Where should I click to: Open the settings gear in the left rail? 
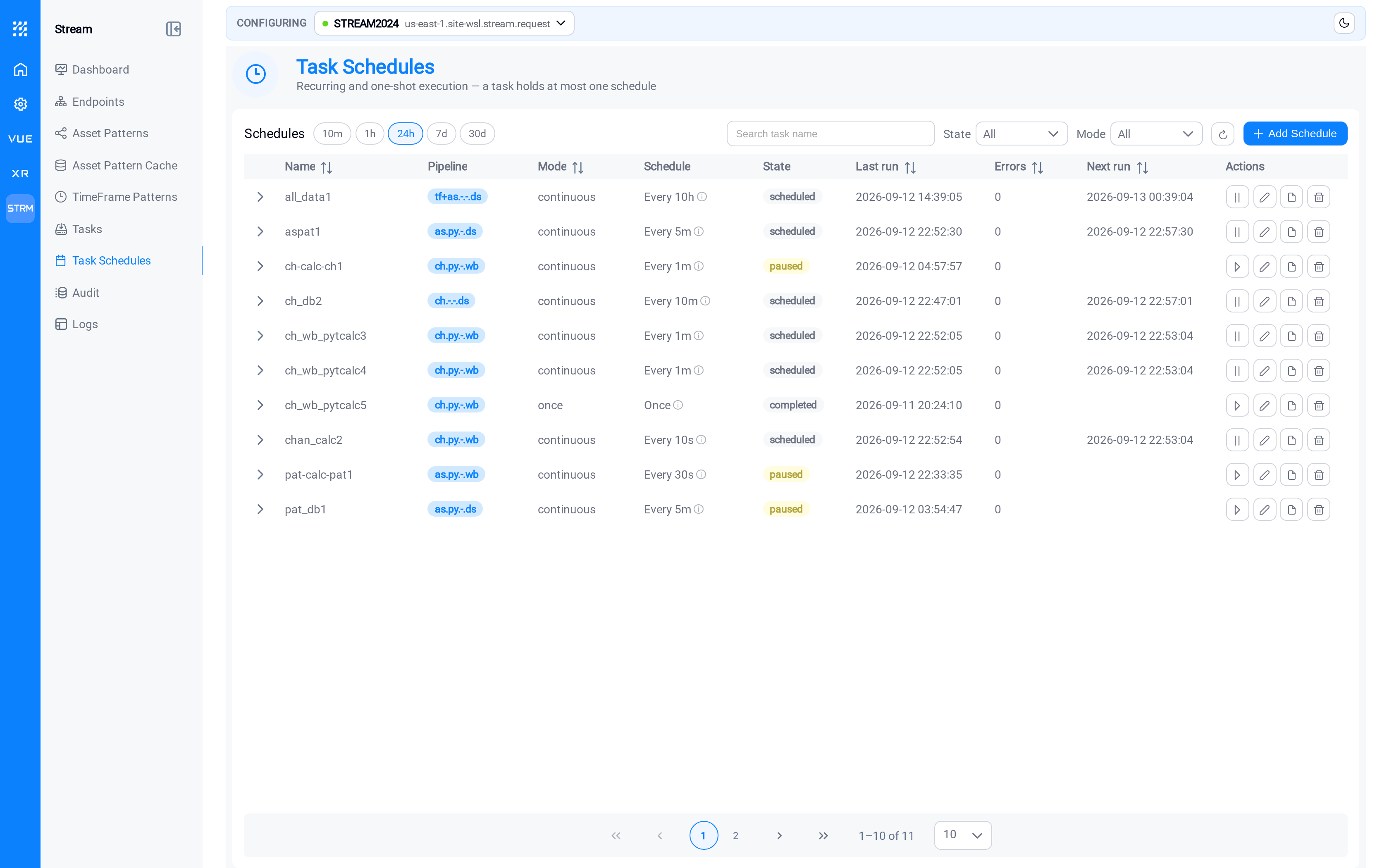[x=20, y=104]
